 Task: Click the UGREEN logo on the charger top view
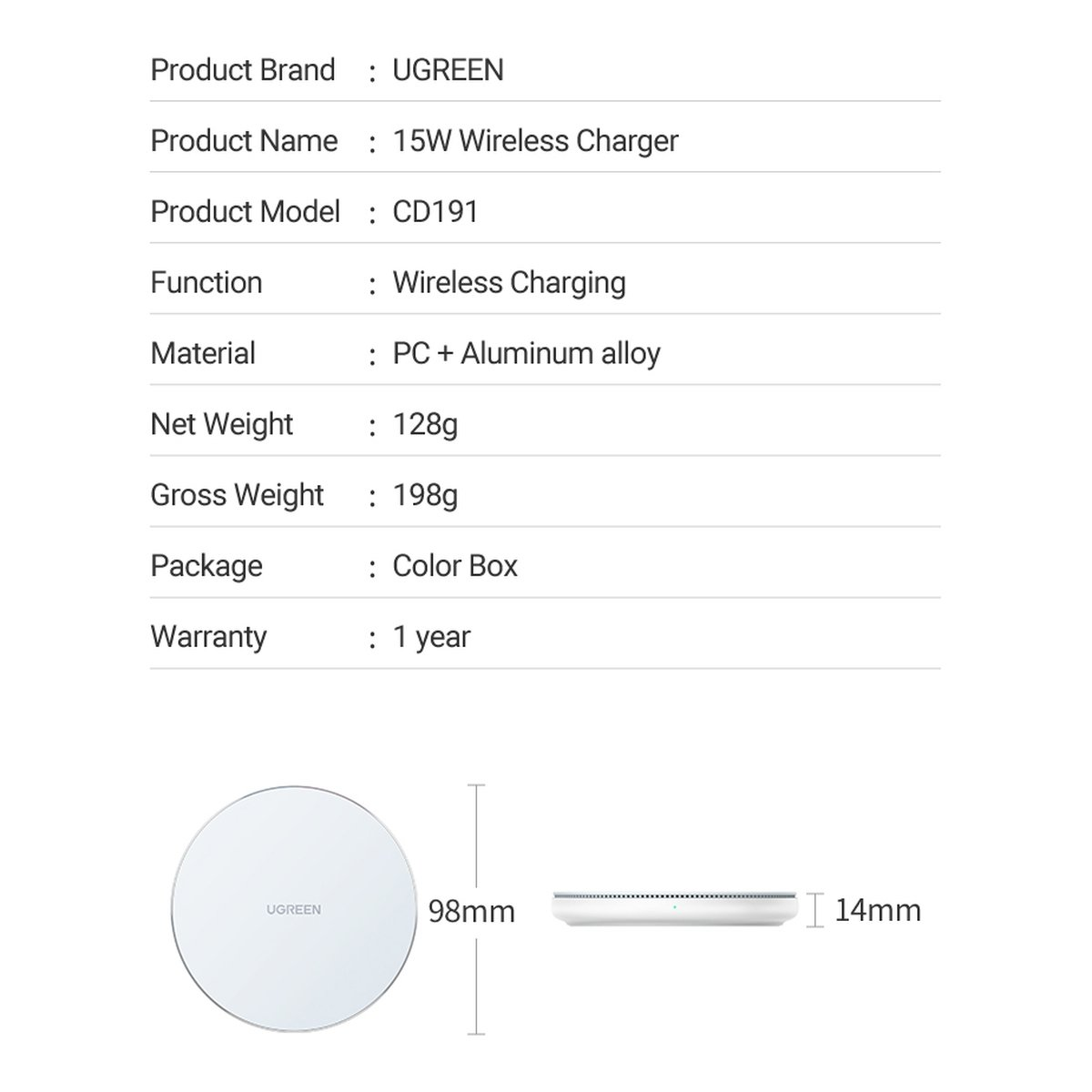(x=293, y=909)
